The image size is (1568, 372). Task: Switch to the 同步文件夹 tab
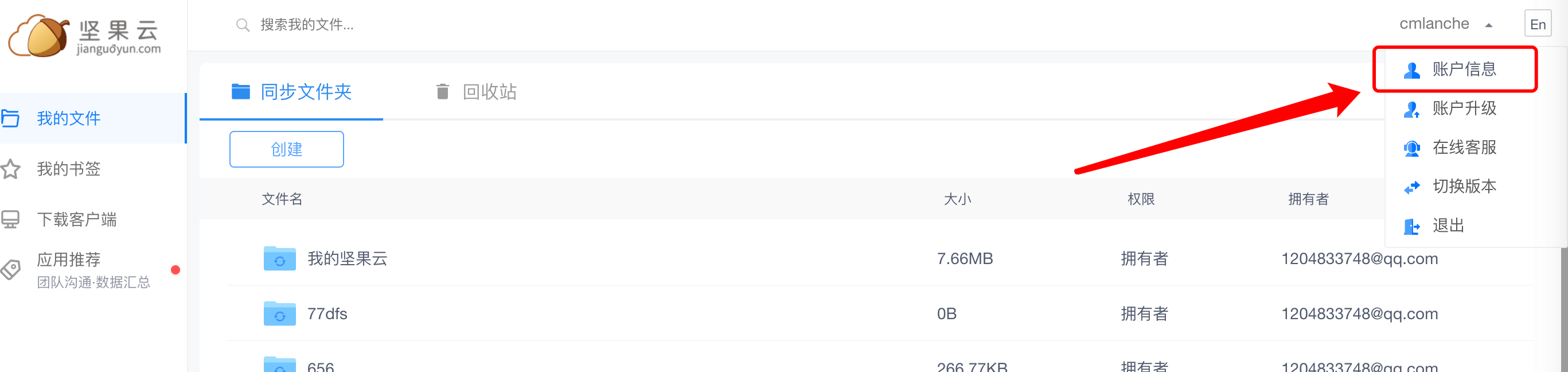pyautogui.click(x=291, y=91)
